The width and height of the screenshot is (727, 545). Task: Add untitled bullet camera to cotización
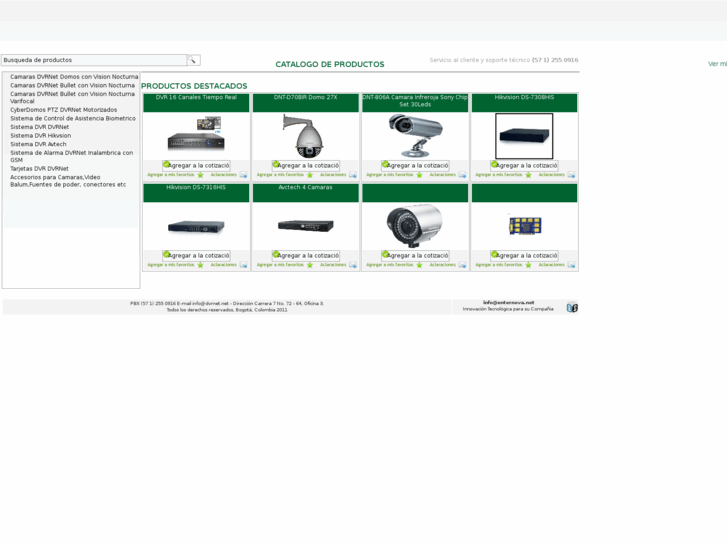(415, 256)
